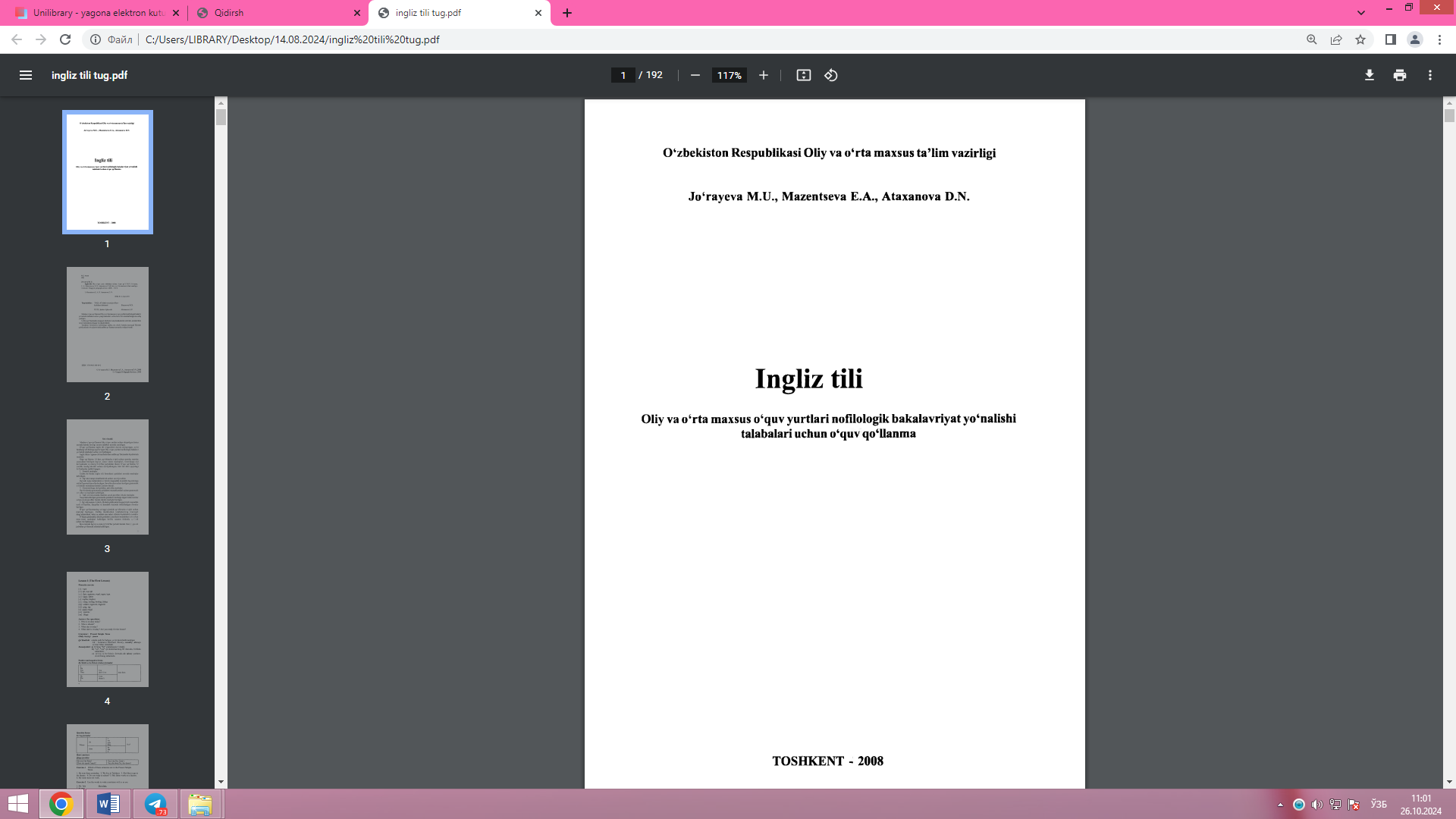Share this page icon
The image size is (1456, 819).
click(1336, 39)
